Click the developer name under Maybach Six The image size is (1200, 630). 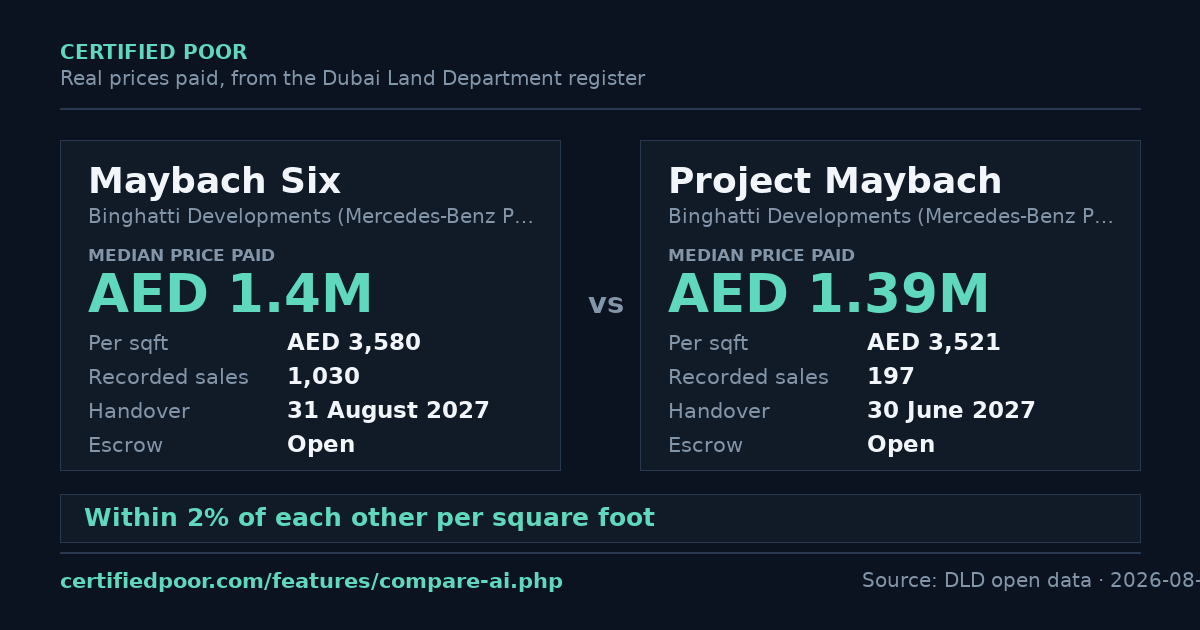coord(310,217)
